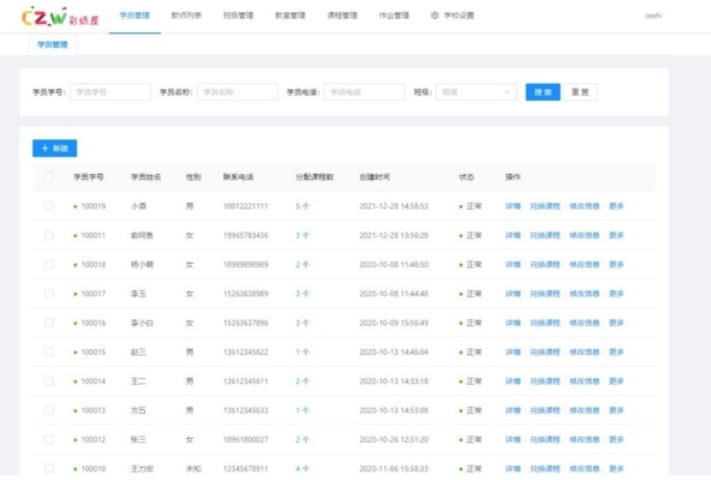Check the box for student 100012
711x480 pixels.
tap(49, 440)
